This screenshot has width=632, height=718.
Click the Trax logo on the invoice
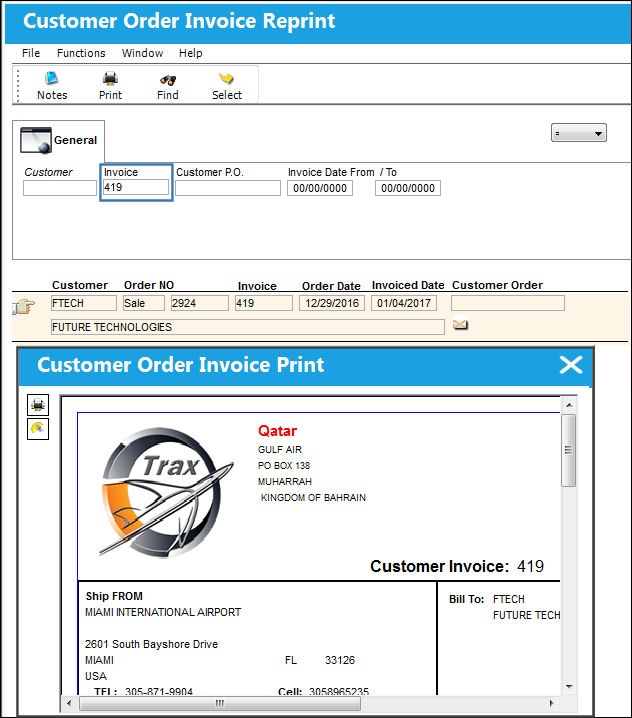point(166,492)
